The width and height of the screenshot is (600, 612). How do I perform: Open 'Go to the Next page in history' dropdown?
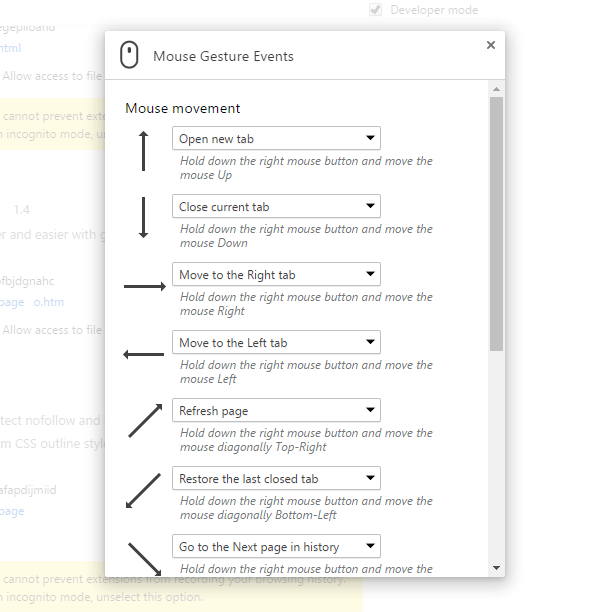coord(276,547)
